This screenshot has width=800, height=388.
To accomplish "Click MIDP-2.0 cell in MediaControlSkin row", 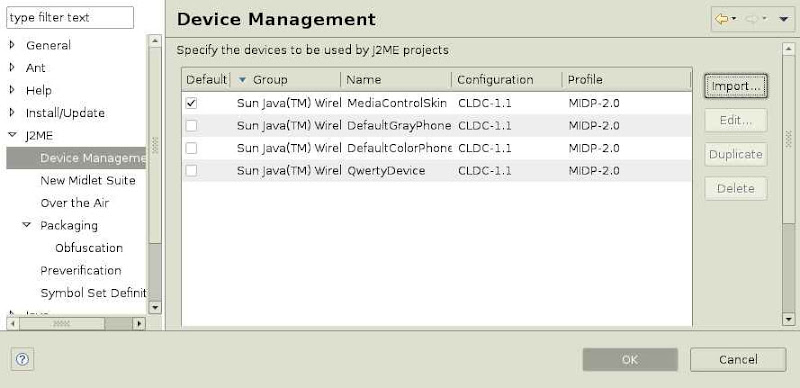I will coord(594,103).
